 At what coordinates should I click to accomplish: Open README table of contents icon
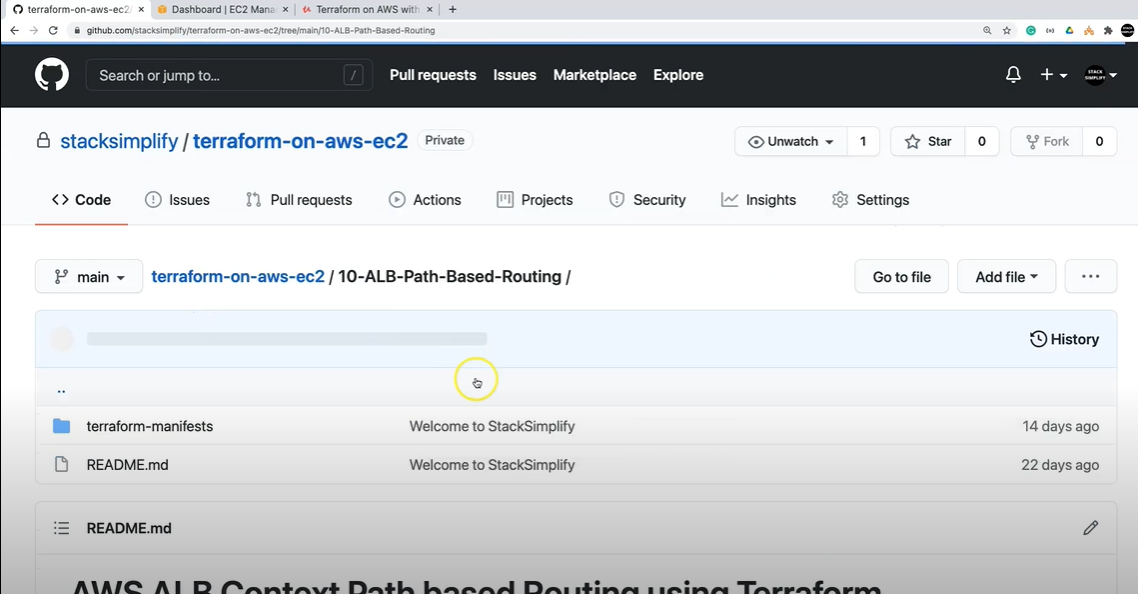pos(62,528)
